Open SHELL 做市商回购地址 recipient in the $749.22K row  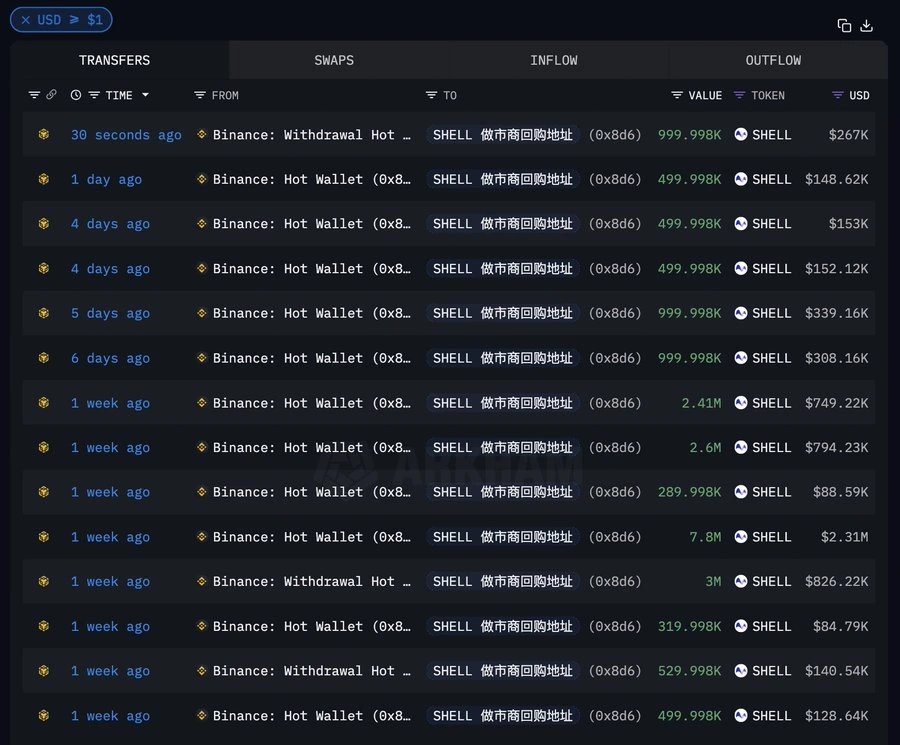coord(503,403)
